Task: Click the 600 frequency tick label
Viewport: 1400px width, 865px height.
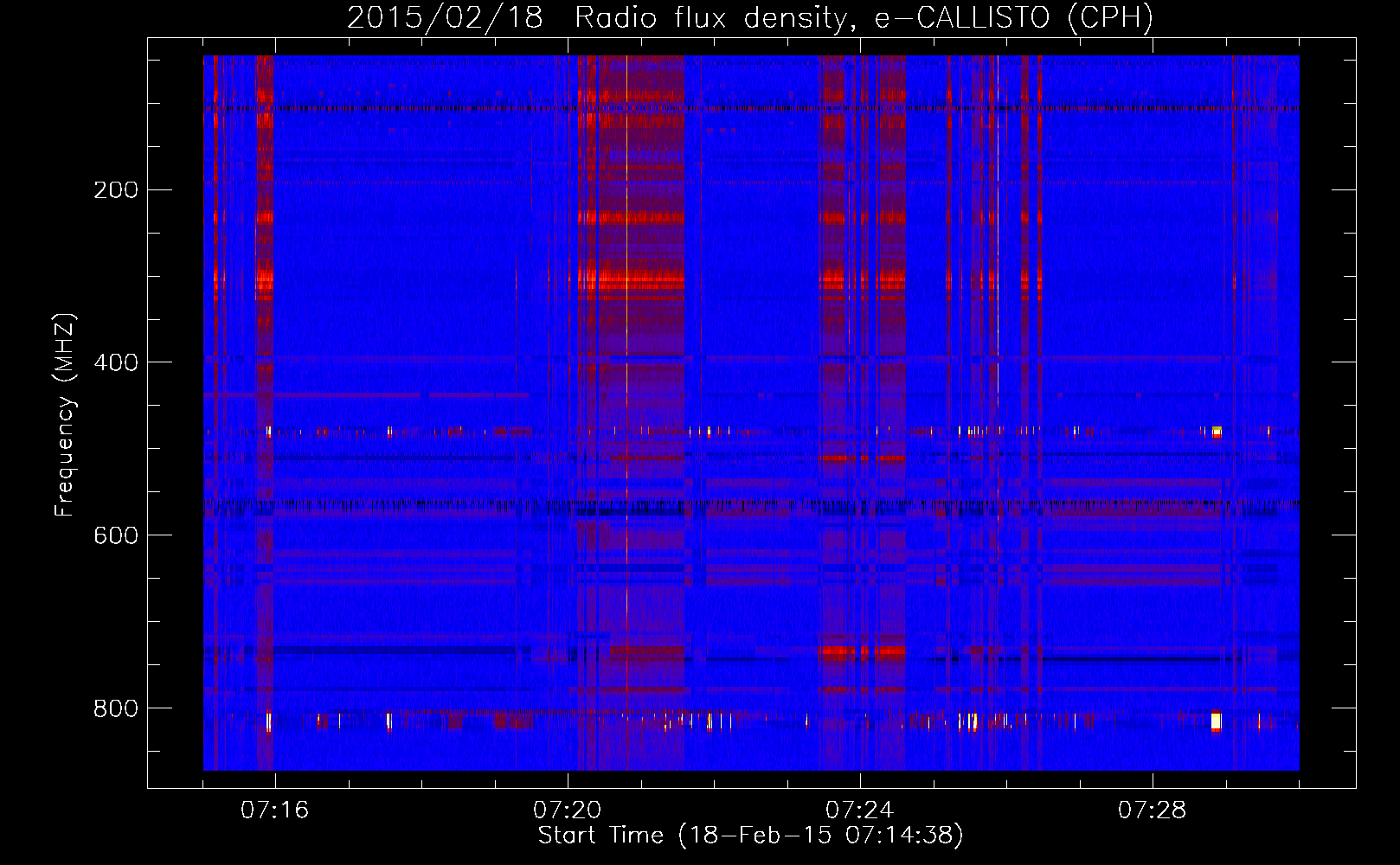Action: tap(116, 535)
